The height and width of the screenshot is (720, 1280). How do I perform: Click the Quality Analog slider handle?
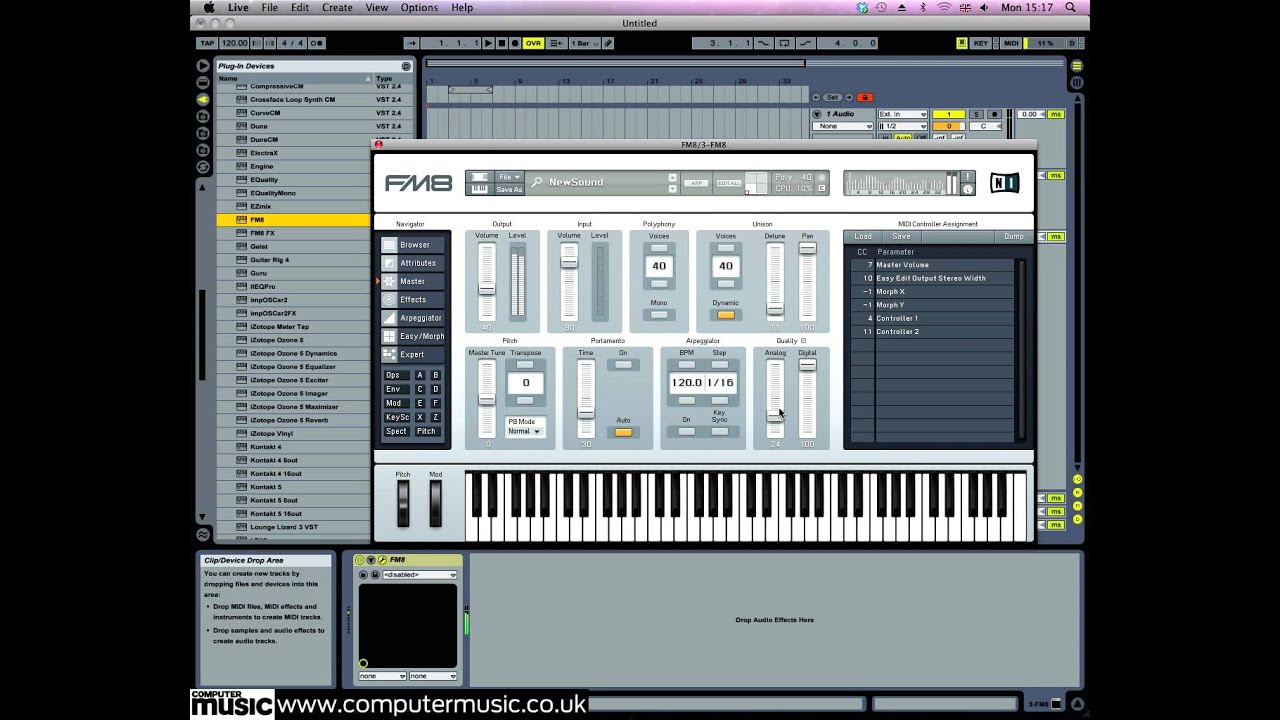tap(775, 414)
